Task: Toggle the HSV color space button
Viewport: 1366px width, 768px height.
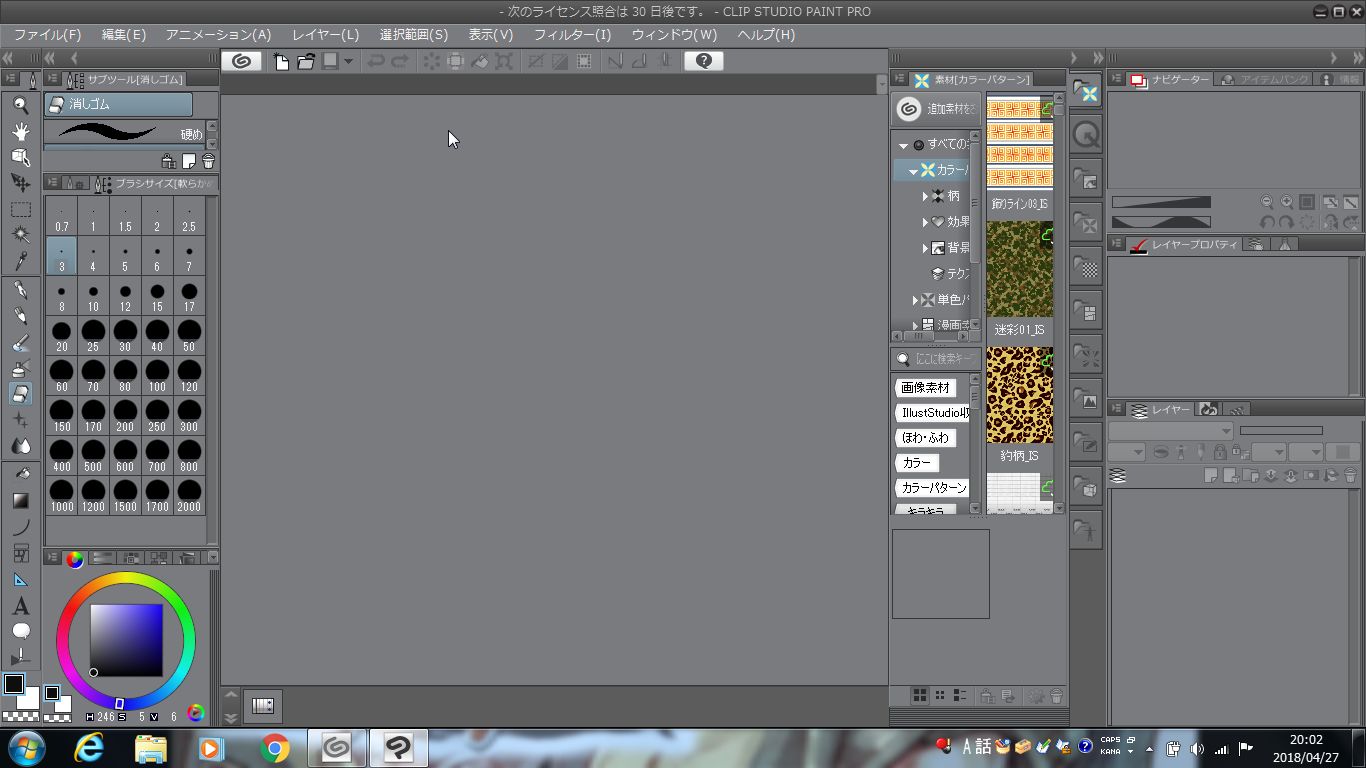Action: [195, 713]
